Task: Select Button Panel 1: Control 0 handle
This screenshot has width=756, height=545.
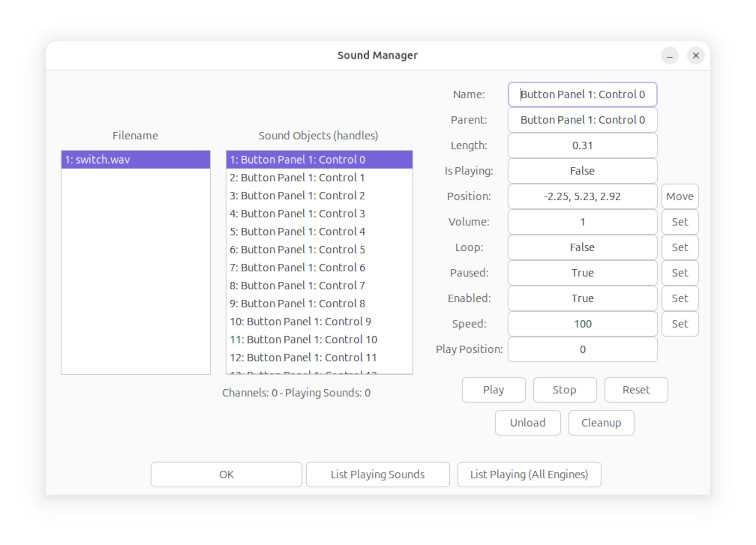Action: coord(319,160)
